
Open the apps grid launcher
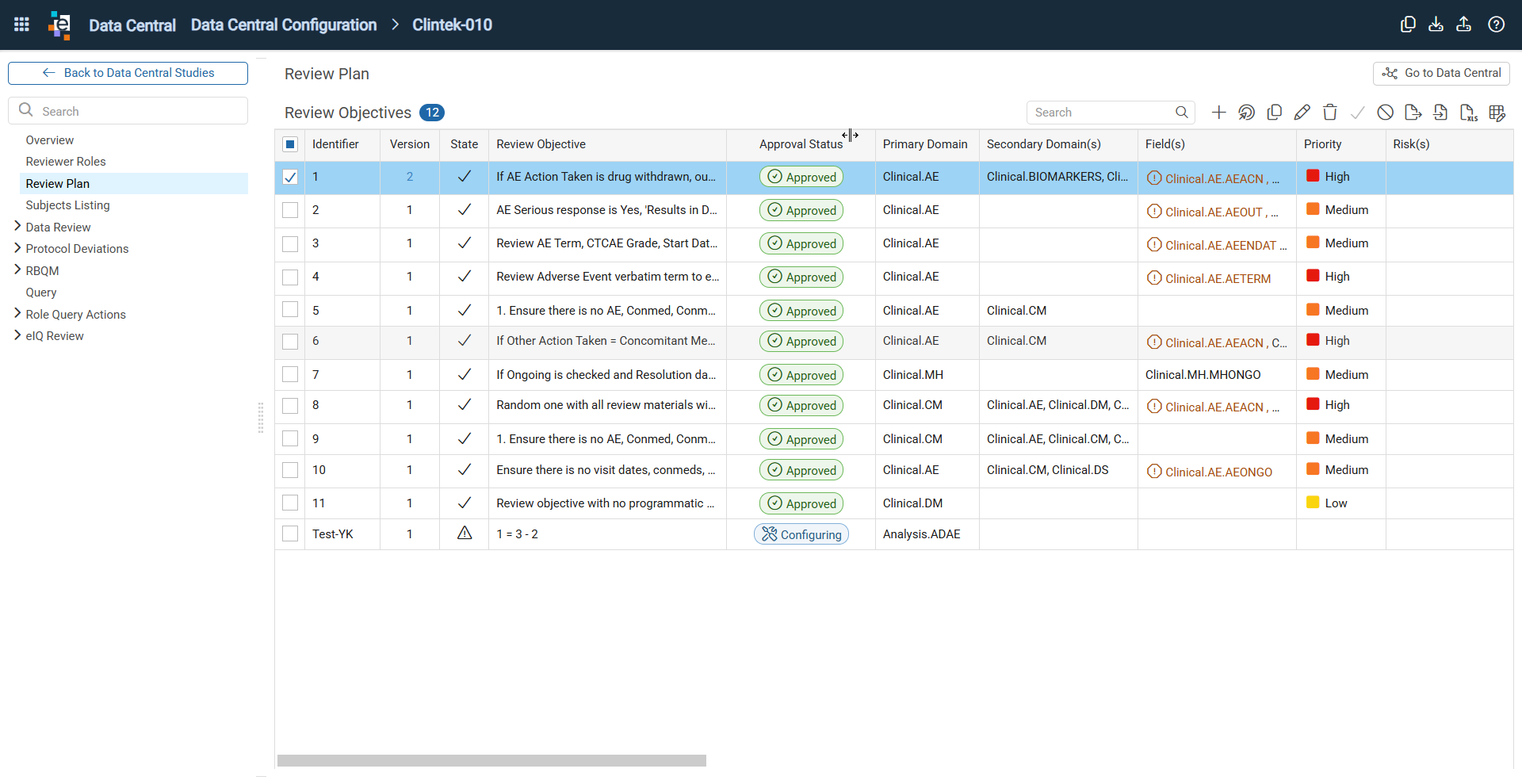[x=21, y=25]
